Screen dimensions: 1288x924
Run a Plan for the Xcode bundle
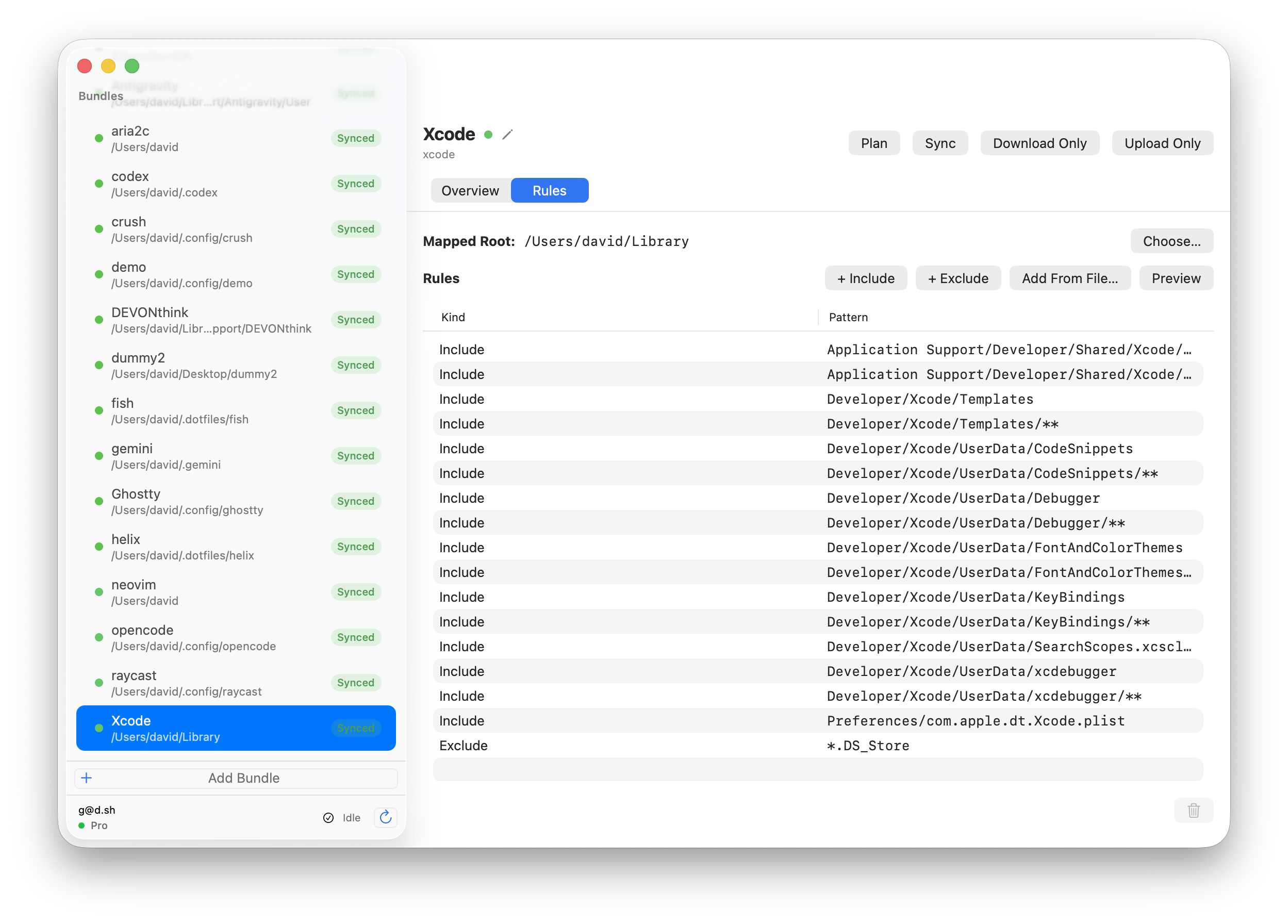[x=874, y=143]
